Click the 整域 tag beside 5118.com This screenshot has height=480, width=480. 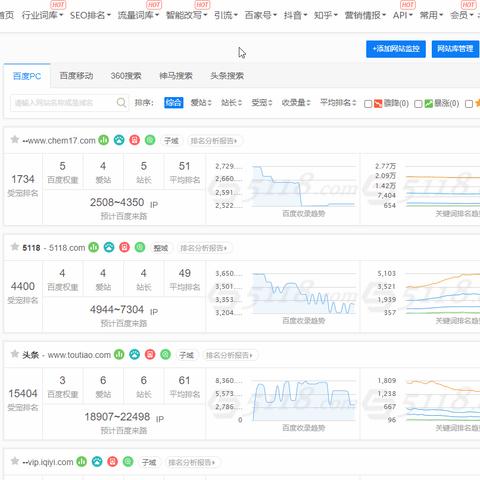[x=161, y=248]
